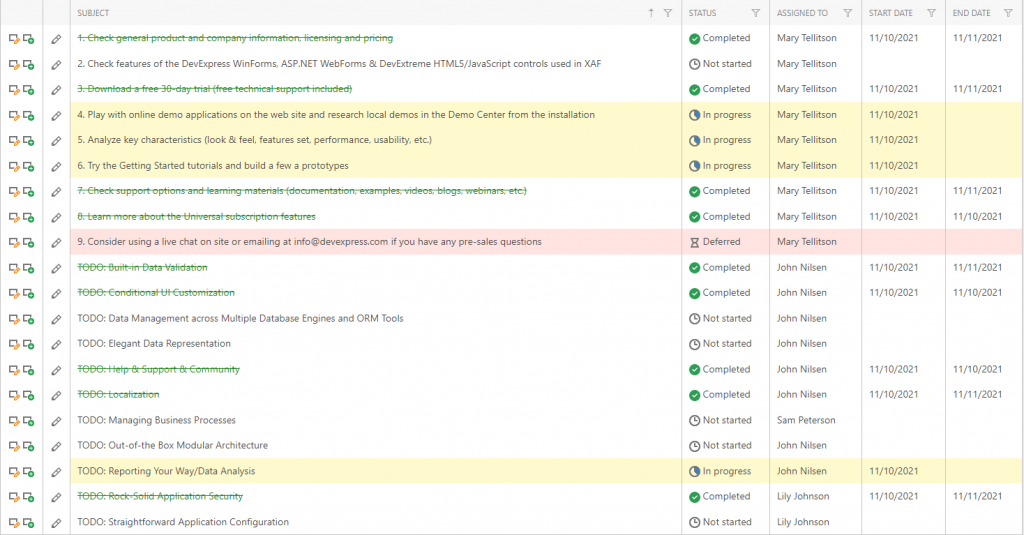Open task '6. Try the Getting Started tutorials'
This screenshot has width=1024, height=535.
(x=213, y=166)
